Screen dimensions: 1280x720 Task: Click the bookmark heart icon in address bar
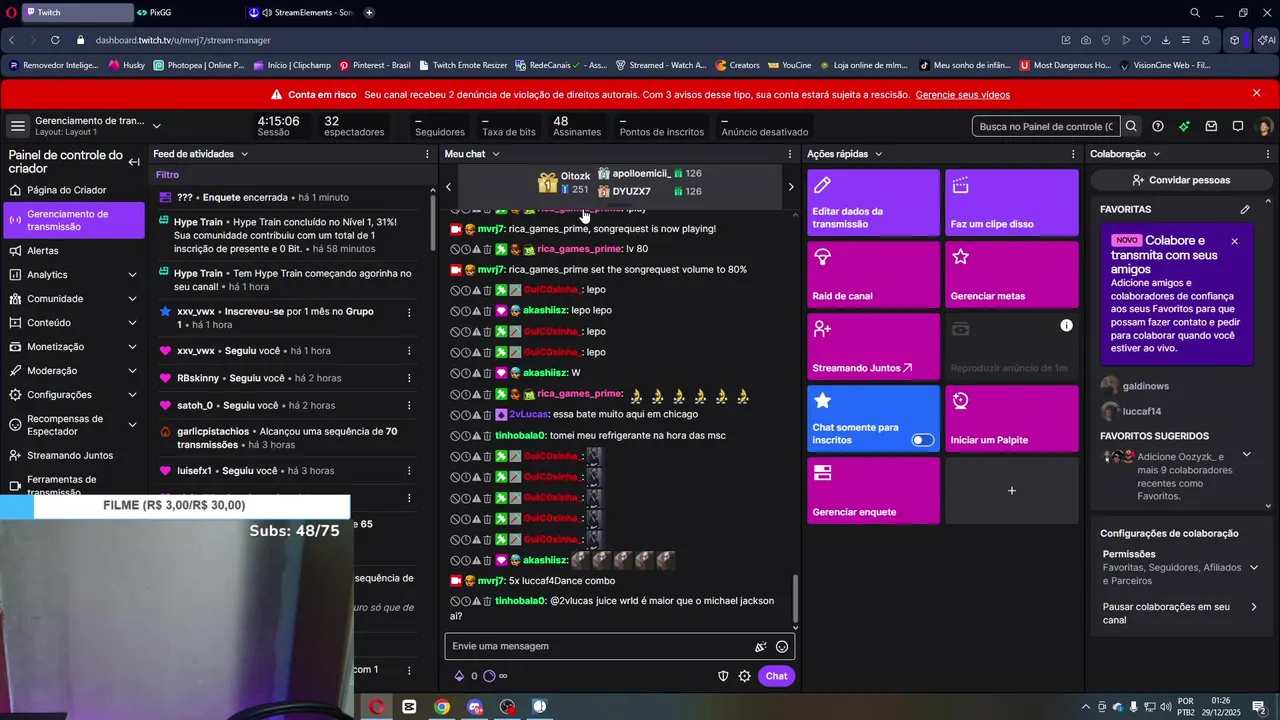(1146, 40)
